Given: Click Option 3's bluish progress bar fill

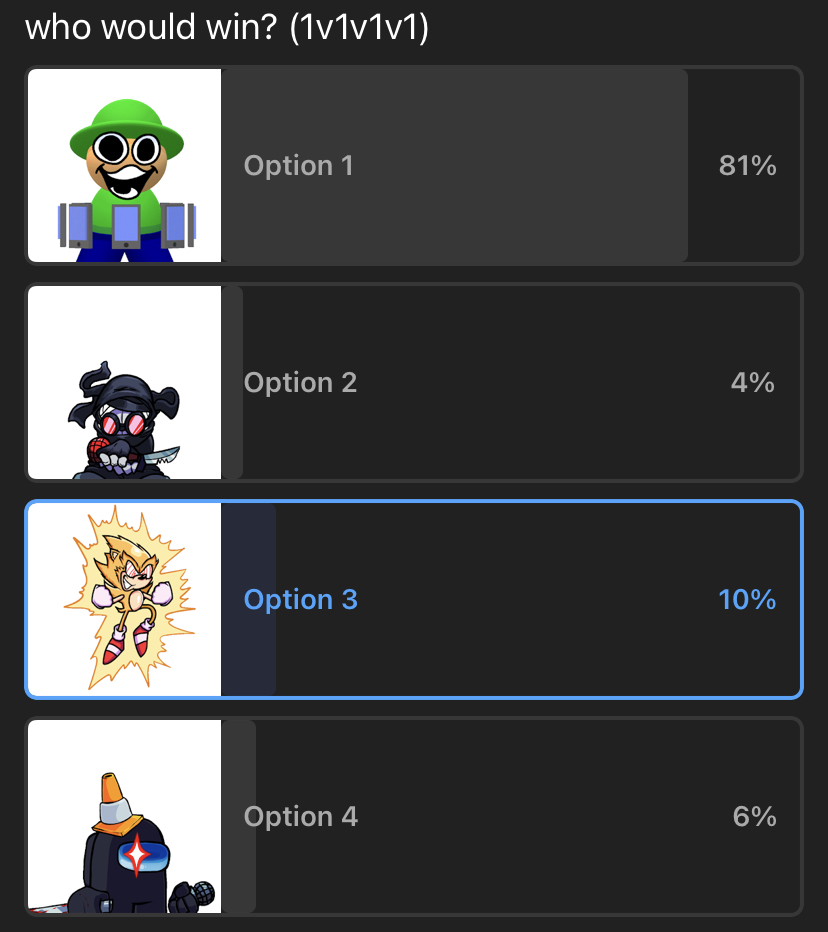Looking at the screenshot, I should [250, 650].
